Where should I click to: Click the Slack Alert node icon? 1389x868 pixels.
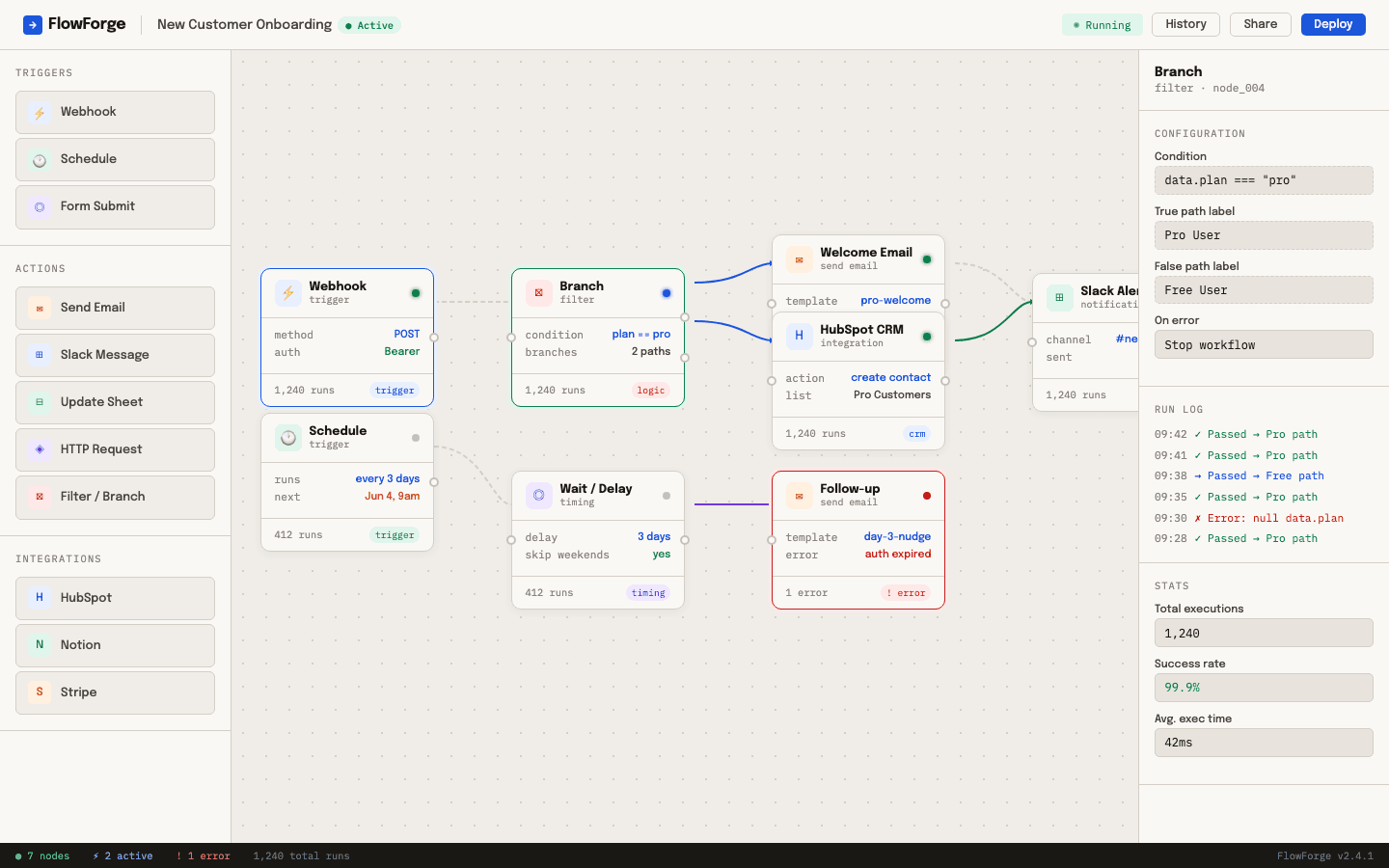[x=1059, y=298]
